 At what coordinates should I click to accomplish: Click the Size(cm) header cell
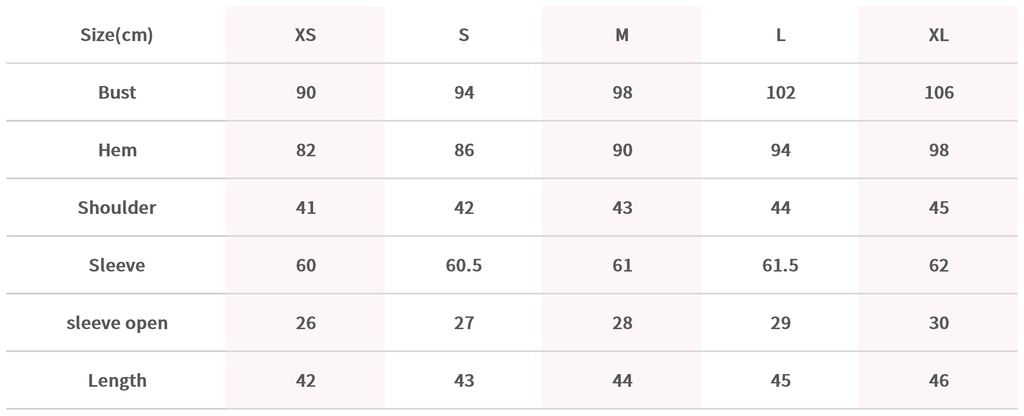(117, 35)
